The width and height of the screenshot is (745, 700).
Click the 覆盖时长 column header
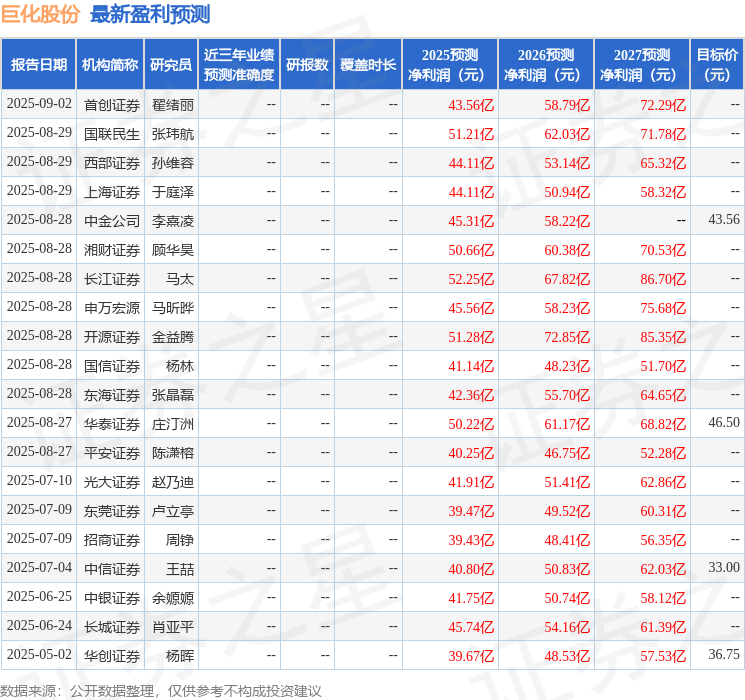click(368, 65)
